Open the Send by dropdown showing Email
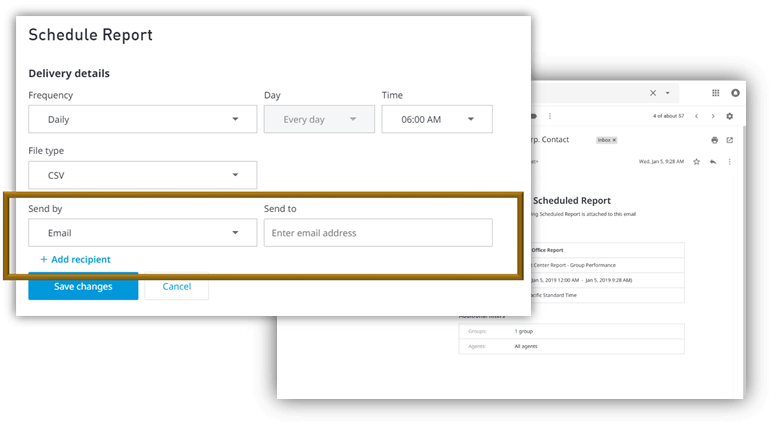 (x=142, y=233)
